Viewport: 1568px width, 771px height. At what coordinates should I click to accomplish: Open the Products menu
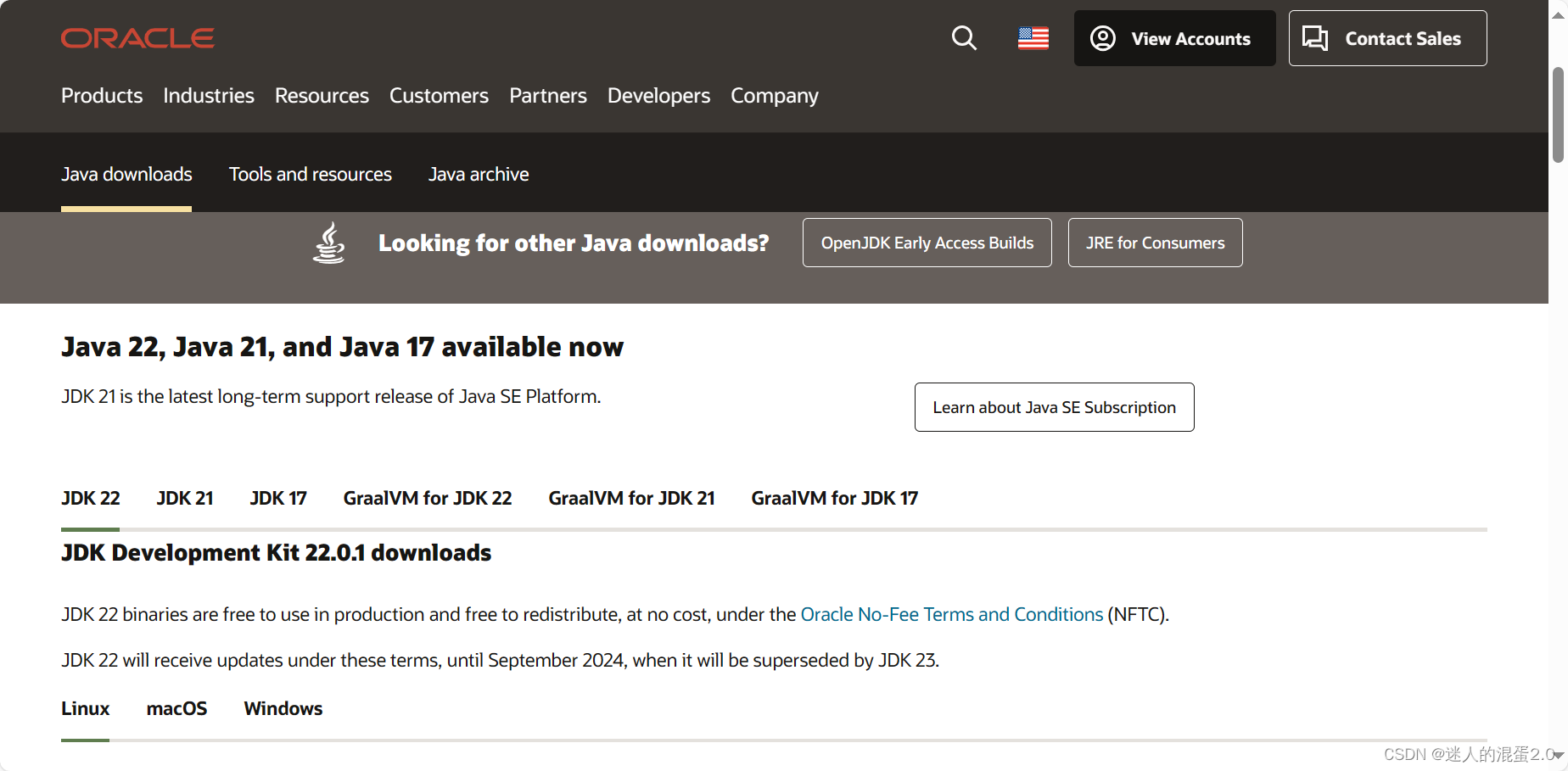coord(101,96)
